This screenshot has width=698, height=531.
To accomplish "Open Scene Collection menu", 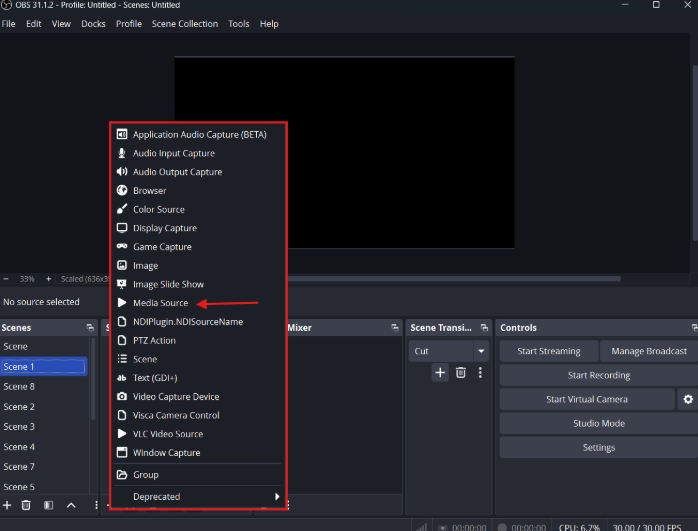I will click(184, 24).
